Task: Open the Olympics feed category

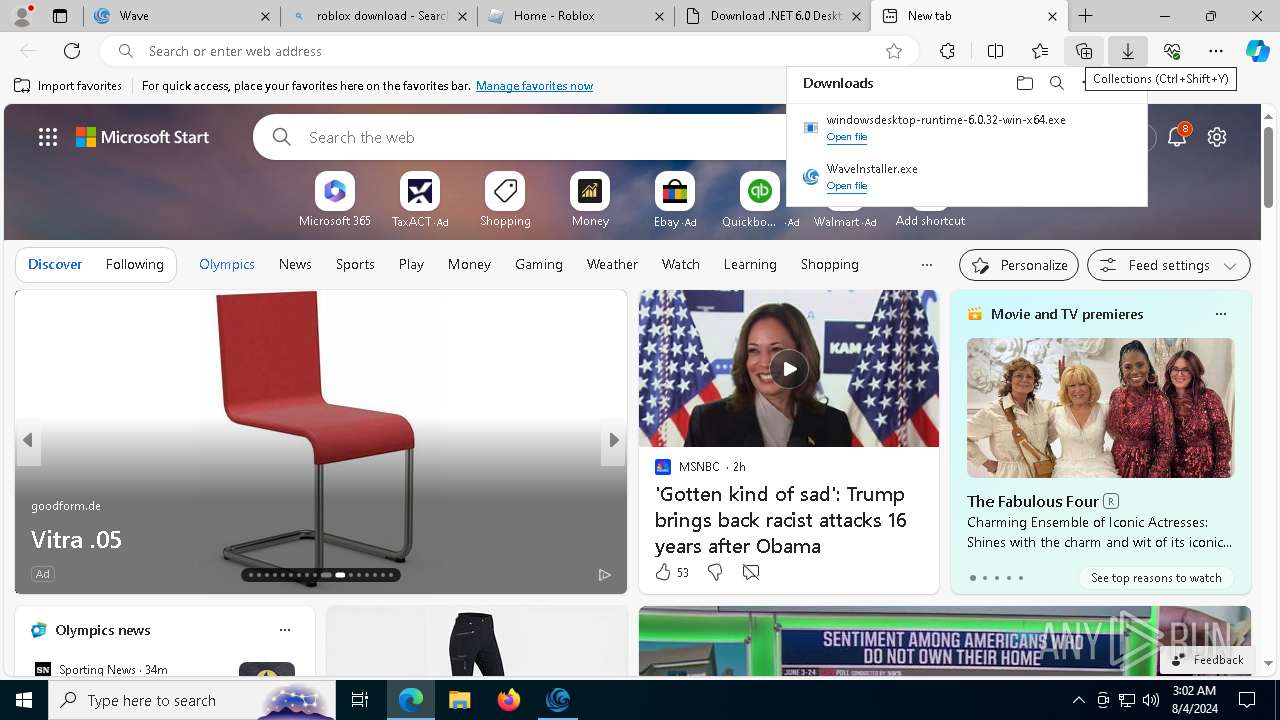Action: coord(227,264)
